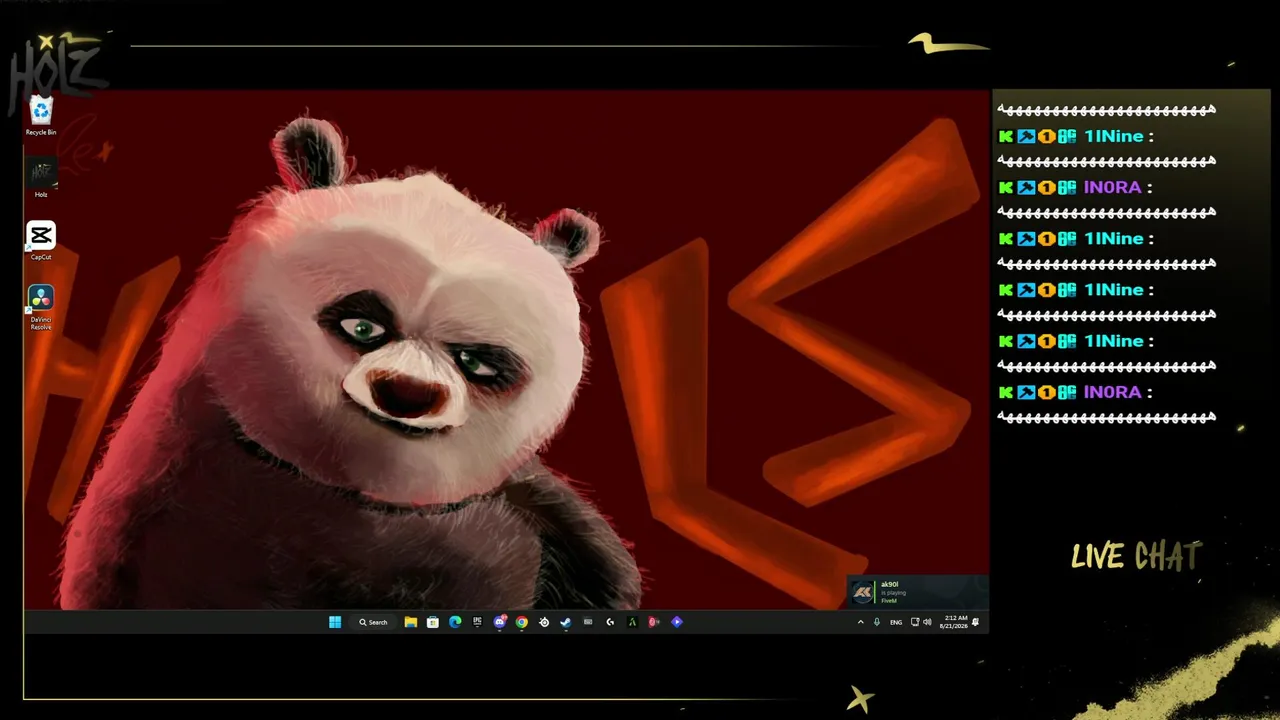
Task: Open the volume control tray icon
Action: pyautogui.click(x=927, y=622)
